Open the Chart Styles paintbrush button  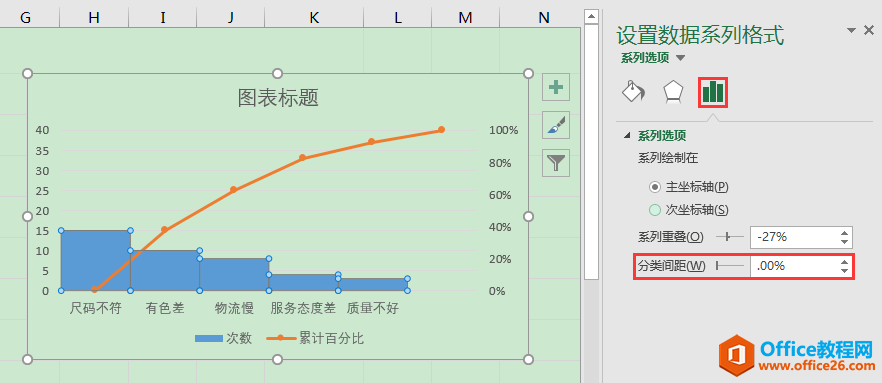click(556, 125)
